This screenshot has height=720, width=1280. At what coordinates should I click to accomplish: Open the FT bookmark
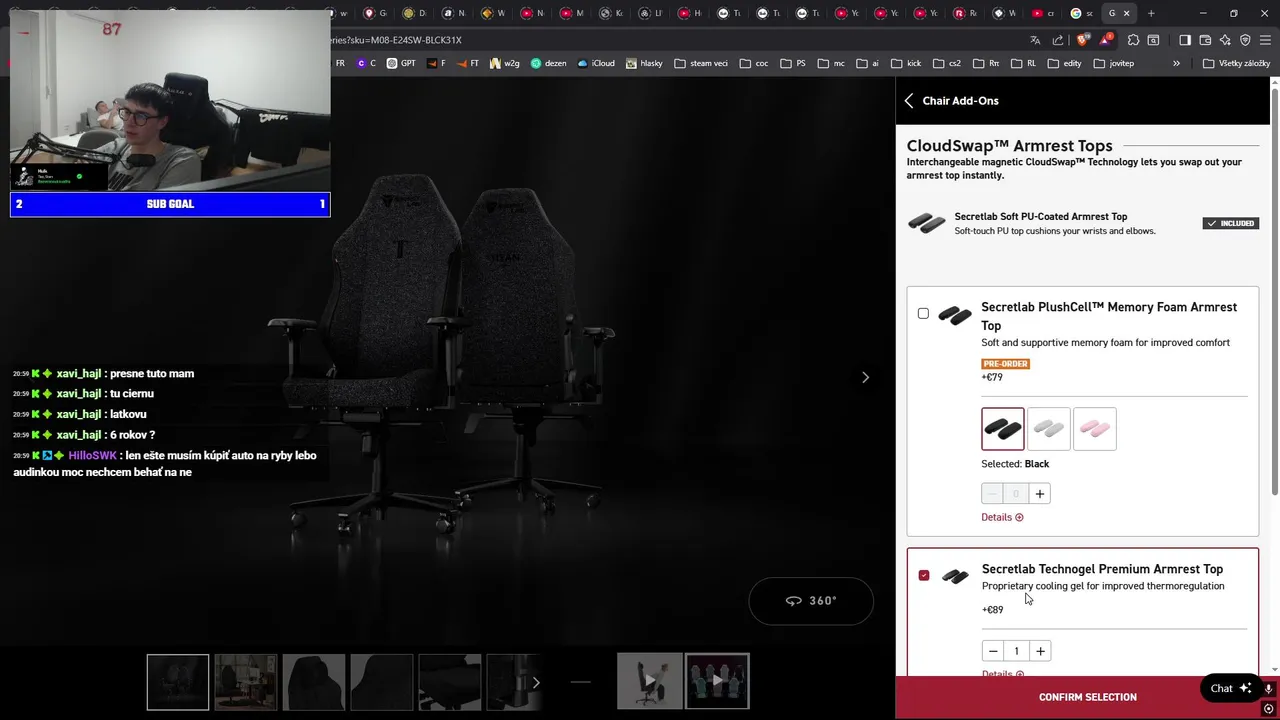pos(468,63)
